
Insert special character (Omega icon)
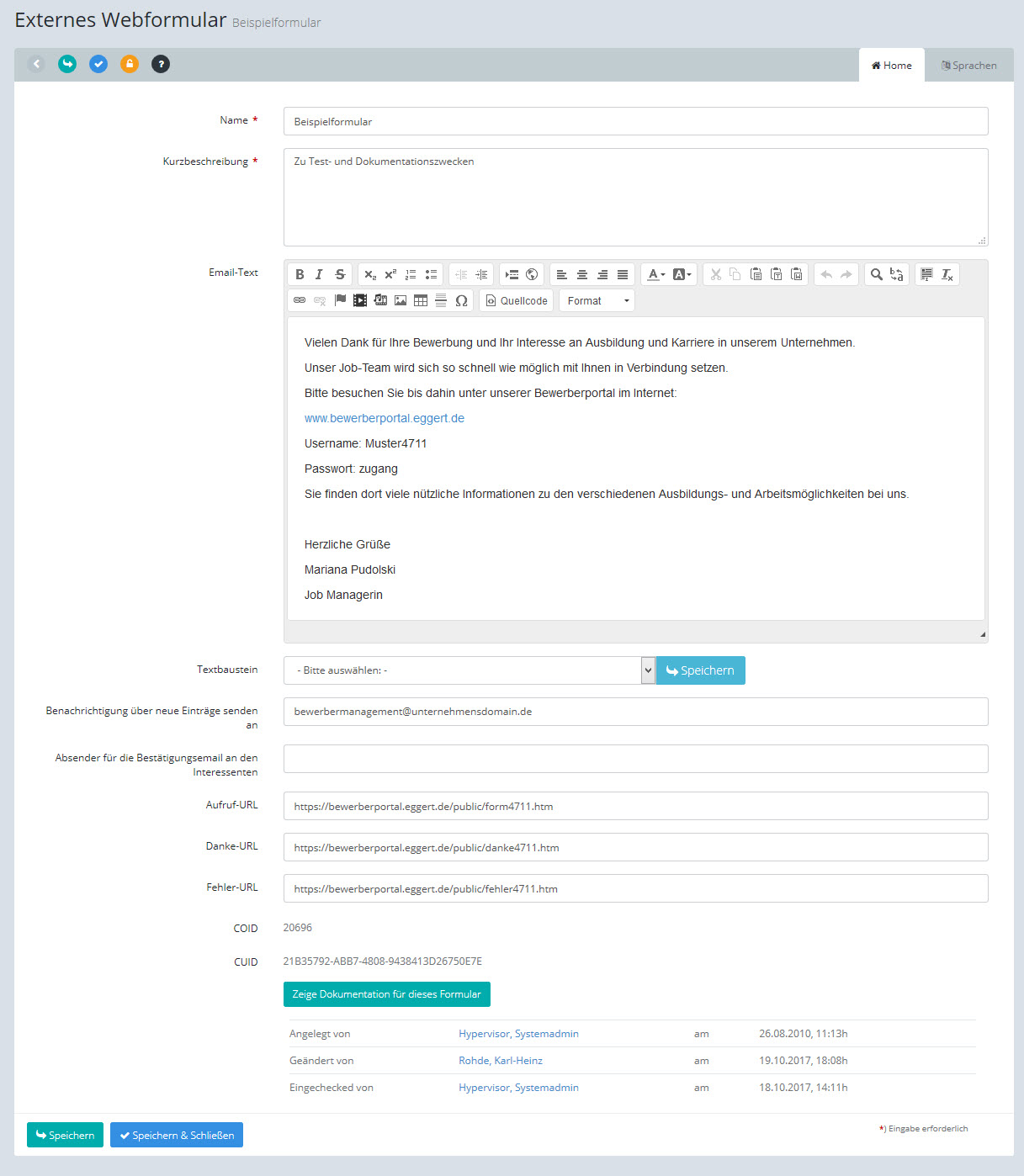click(461, 300)
